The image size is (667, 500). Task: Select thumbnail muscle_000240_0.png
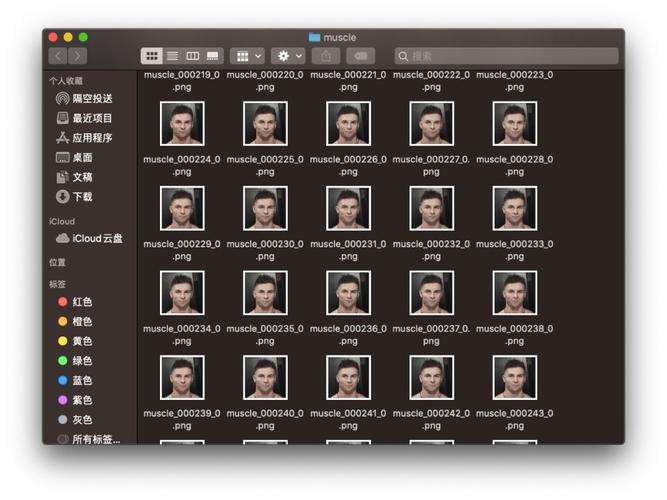pyautogui.click(x=265, y=377)
